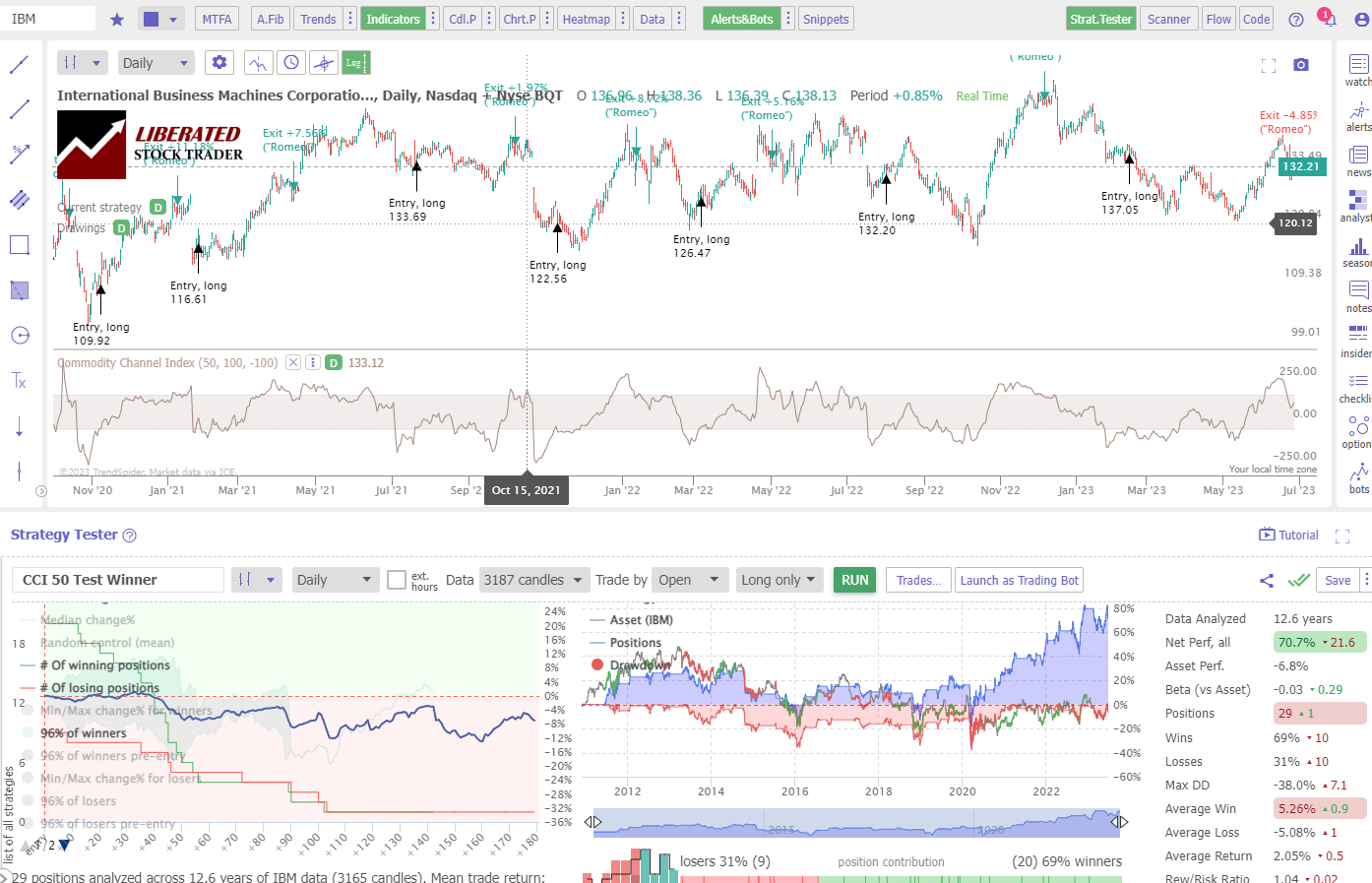This screenshot has height=883, width=1372.
Task: Change 'Long only' trade direction dropdown
Action: click(x=779, y=580)
